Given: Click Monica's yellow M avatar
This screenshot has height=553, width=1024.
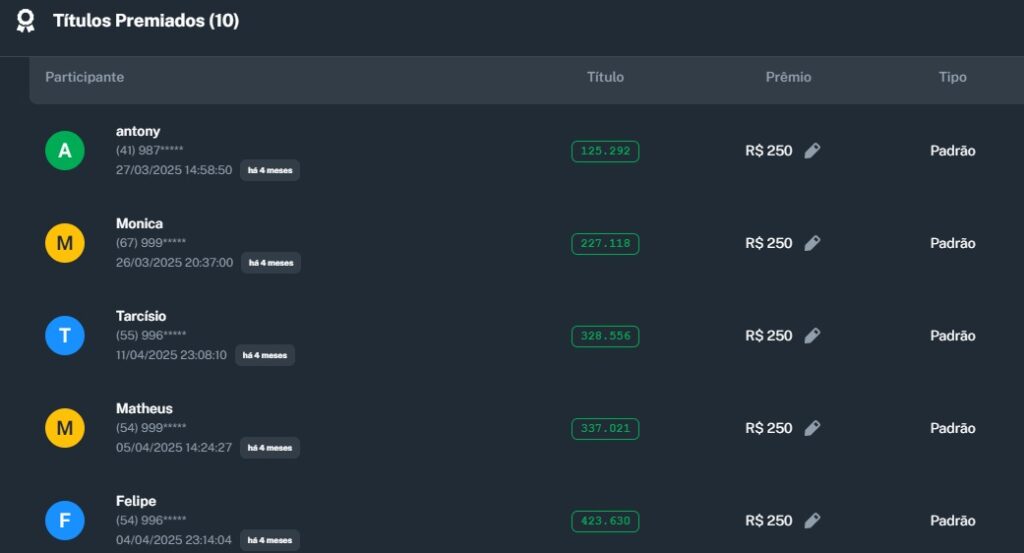Looking at the screenshot, I should point(65,243).
